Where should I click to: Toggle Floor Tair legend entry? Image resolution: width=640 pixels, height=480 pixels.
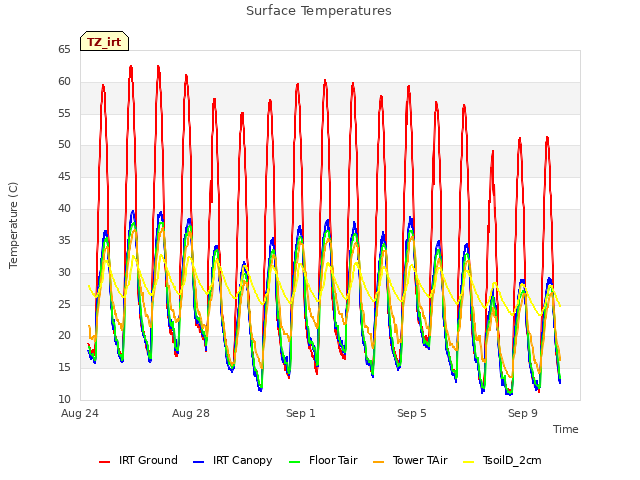point(323,460)
